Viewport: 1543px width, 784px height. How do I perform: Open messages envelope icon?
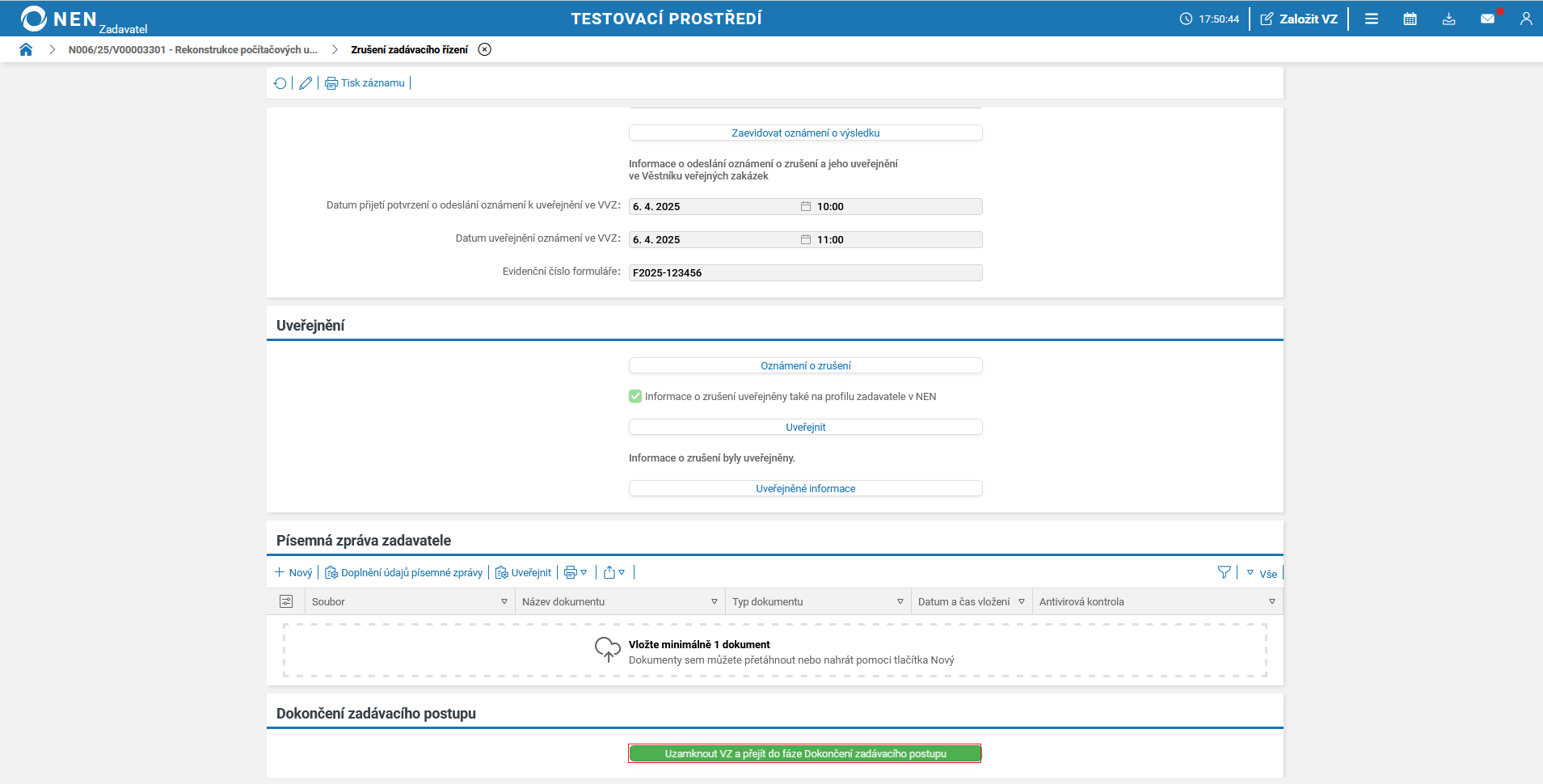(x=1487, y=19)
